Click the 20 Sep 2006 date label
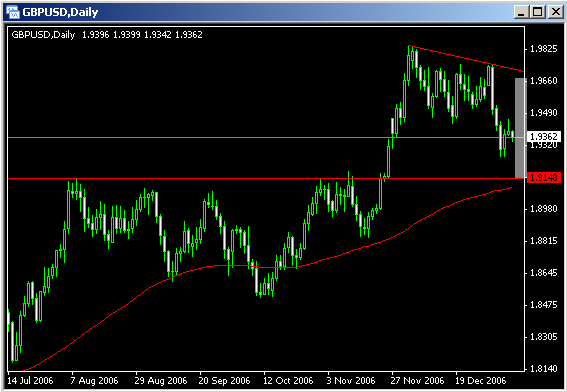This screenshot has width=567, height=392. [x=225, y=381]
